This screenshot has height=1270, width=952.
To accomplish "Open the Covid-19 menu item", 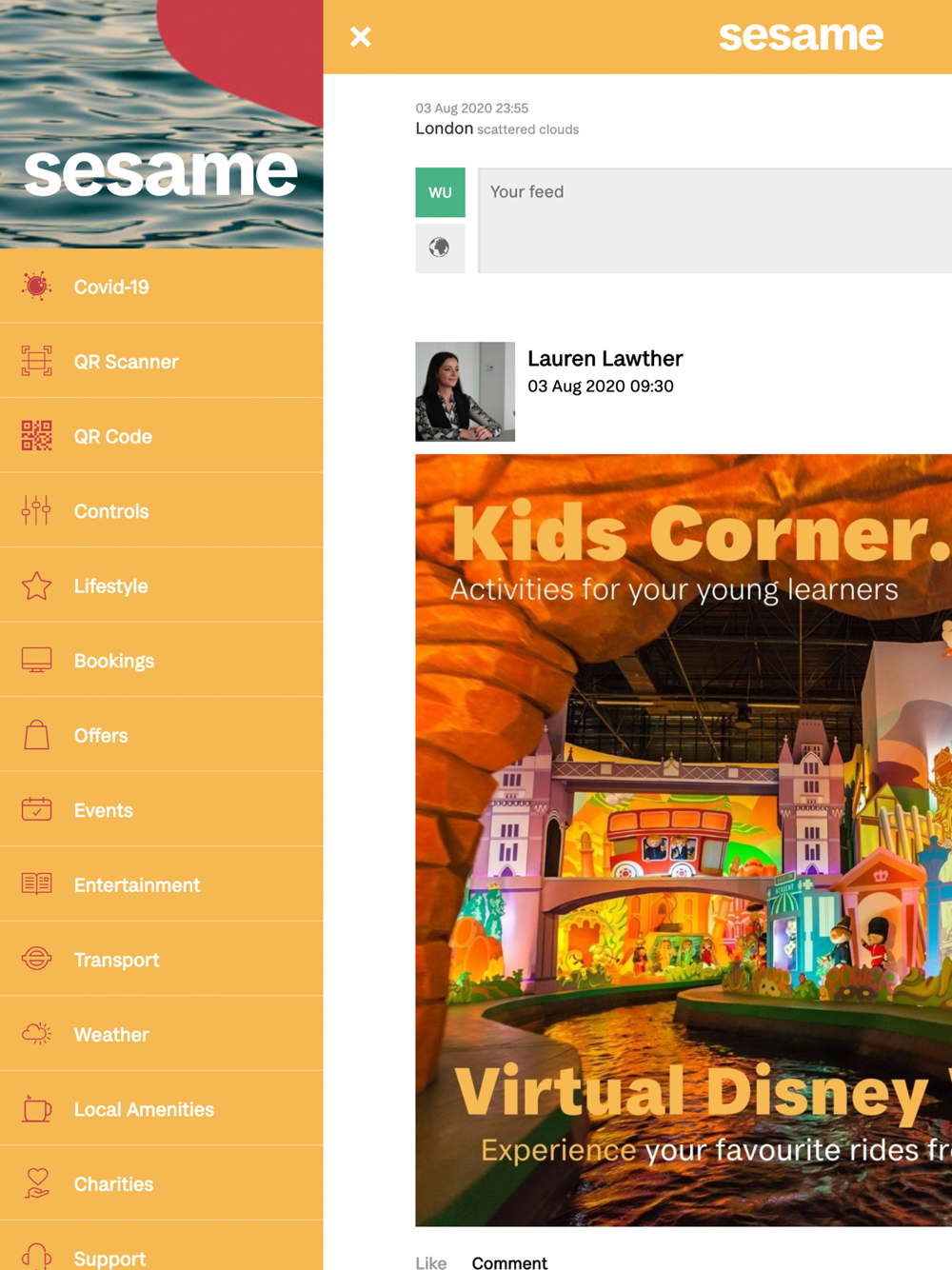I will [x=162, y=286].
